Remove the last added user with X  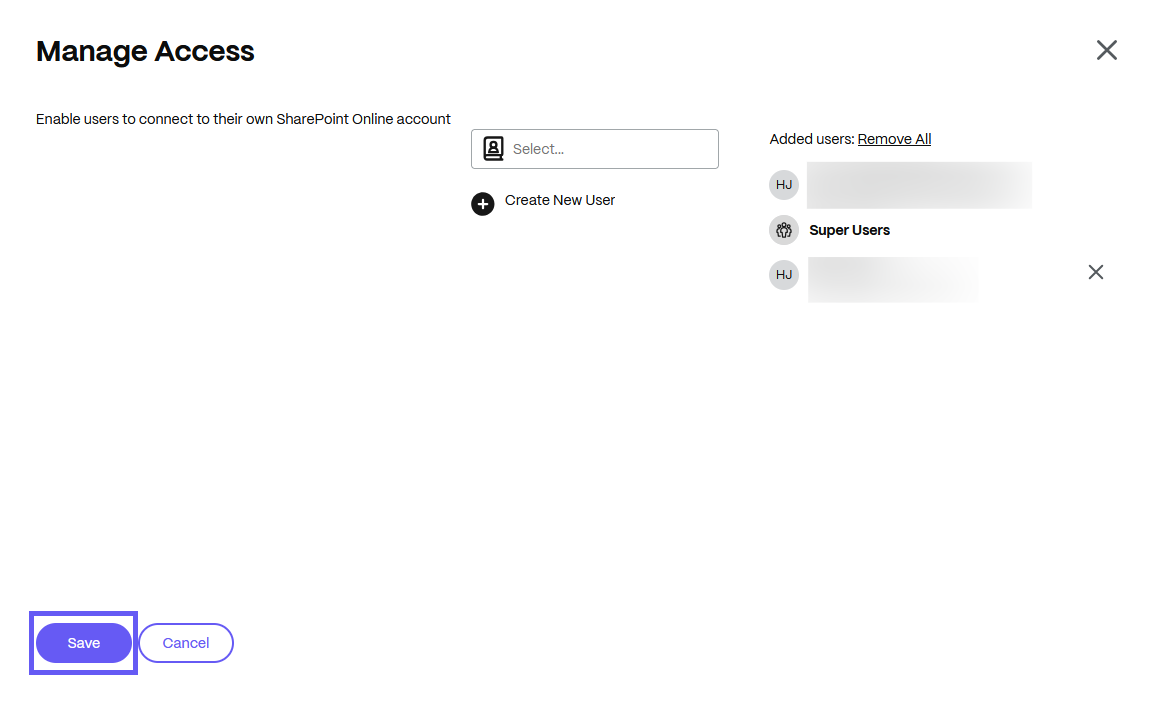coord(1096,272)
